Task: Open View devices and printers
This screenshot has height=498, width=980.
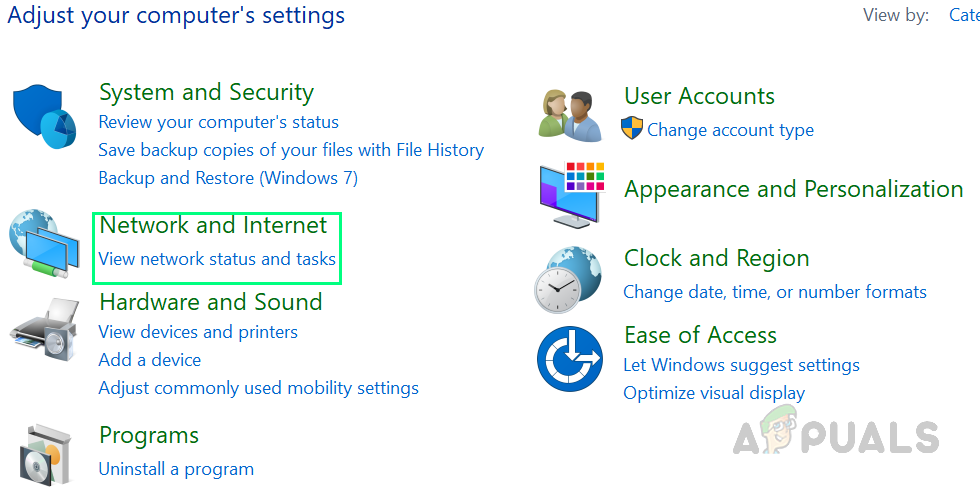Action: pyautogui.click(x=197, y=332)
